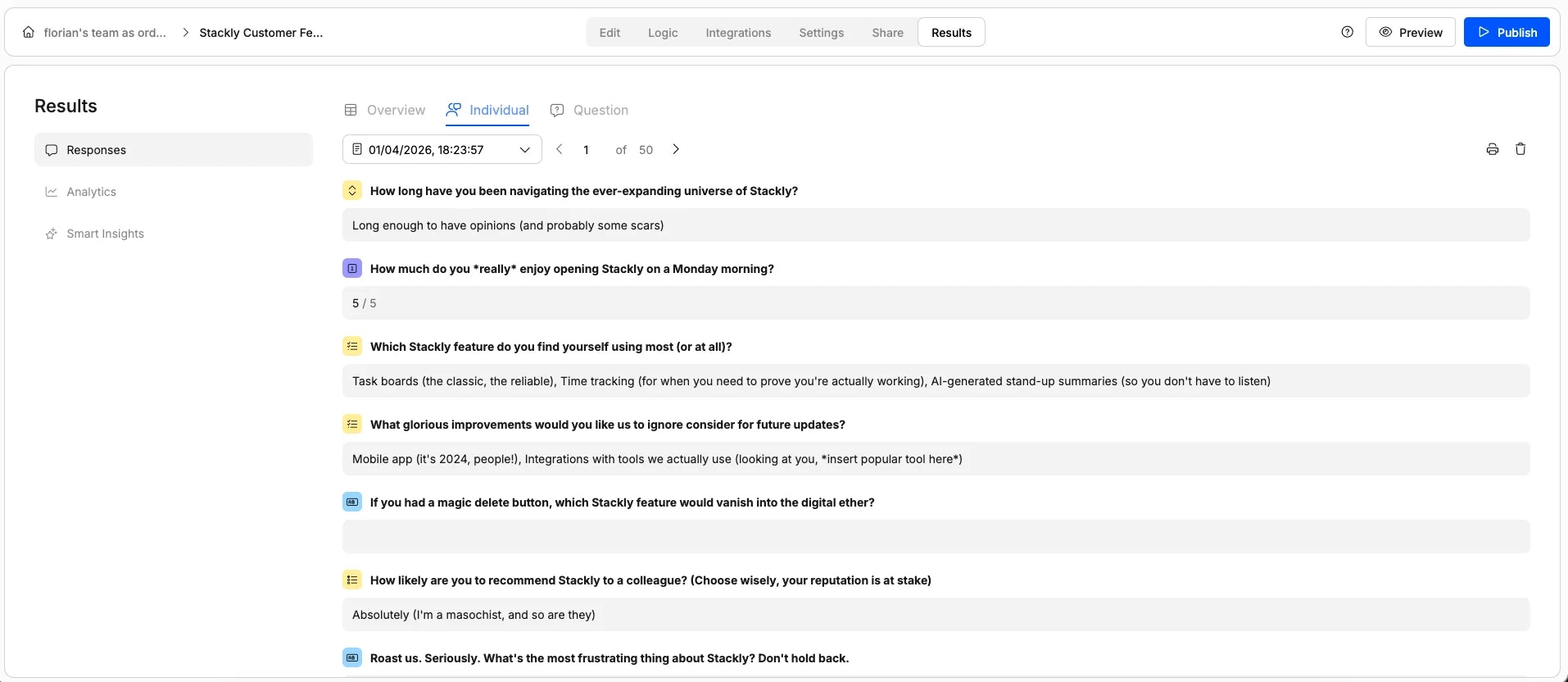Click the 'of 50' response count text
Viewport: 1568px width, 682px height.
tap(634, 149)
